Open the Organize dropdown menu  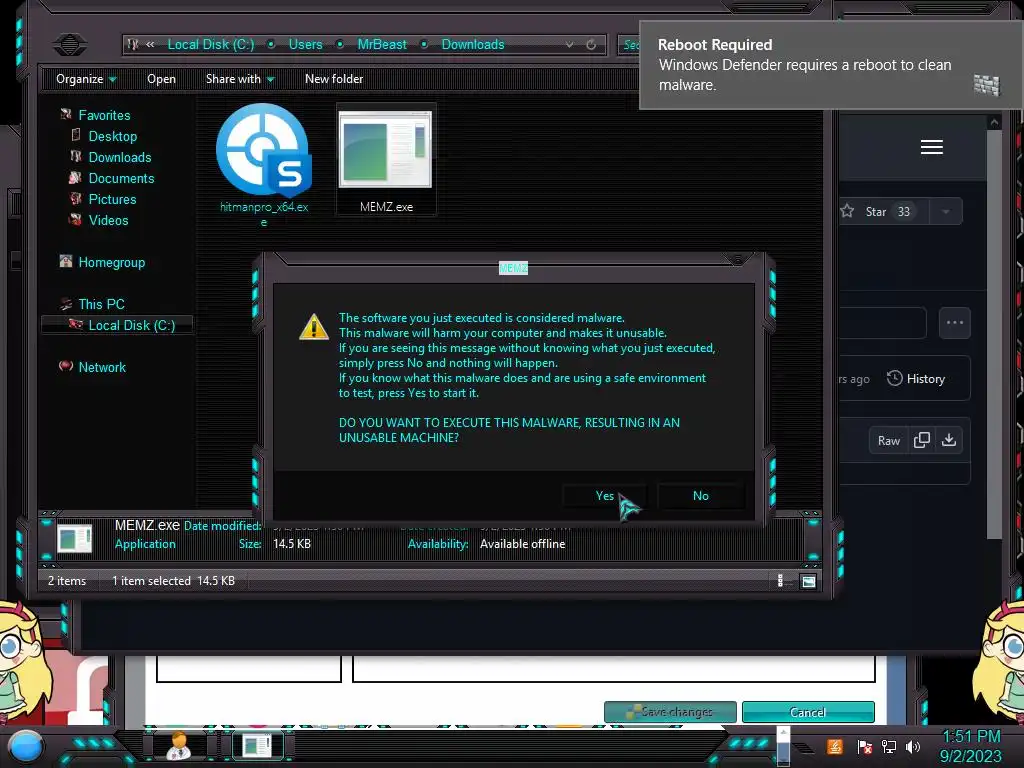pos(86,79)
